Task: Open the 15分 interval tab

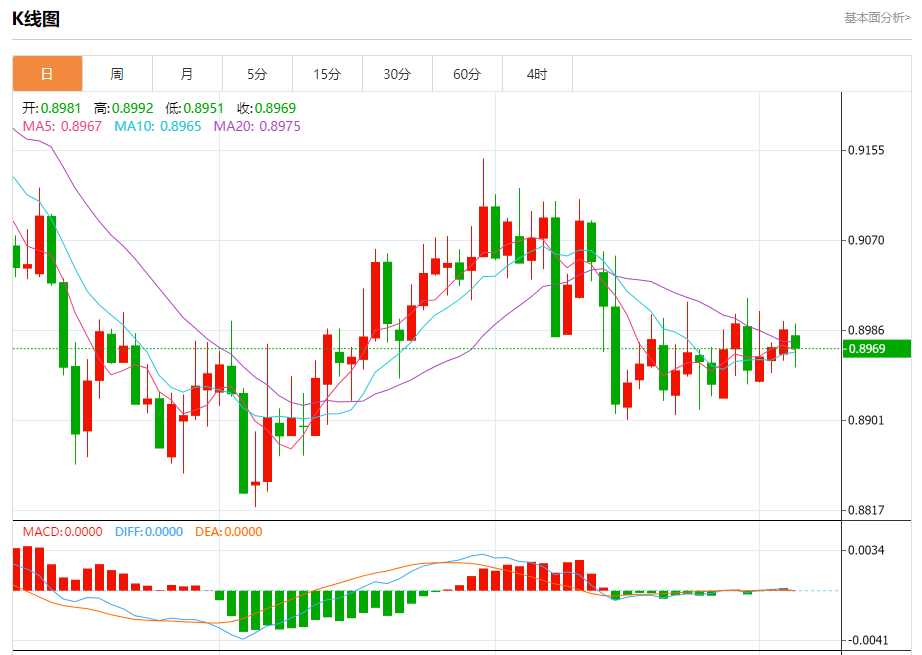Action: point(327,74)
